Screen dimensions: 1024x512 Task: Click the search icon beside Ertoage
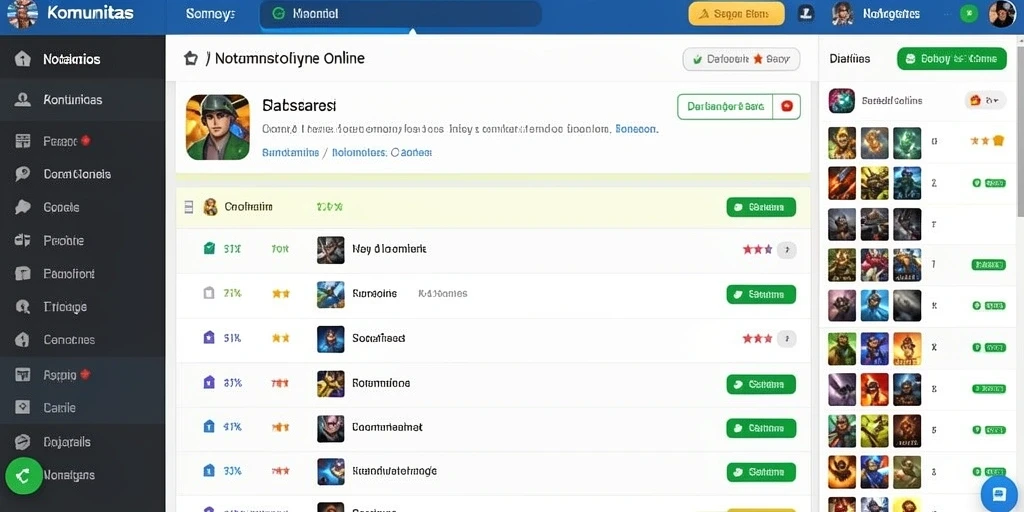coord(23,306)
